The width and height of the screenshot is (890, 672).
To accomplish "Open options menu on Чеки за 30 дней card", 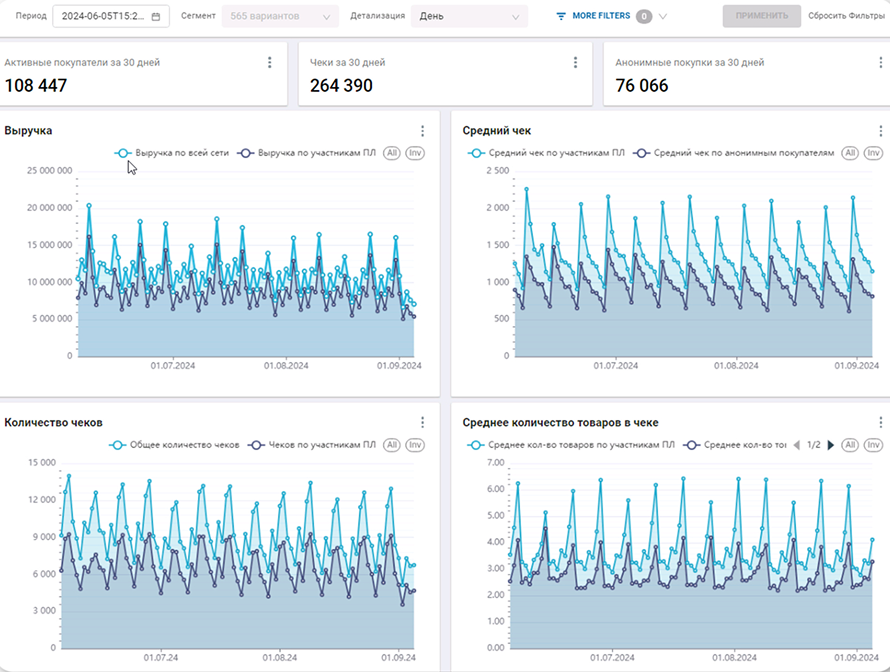I will (x=575, y=63).
